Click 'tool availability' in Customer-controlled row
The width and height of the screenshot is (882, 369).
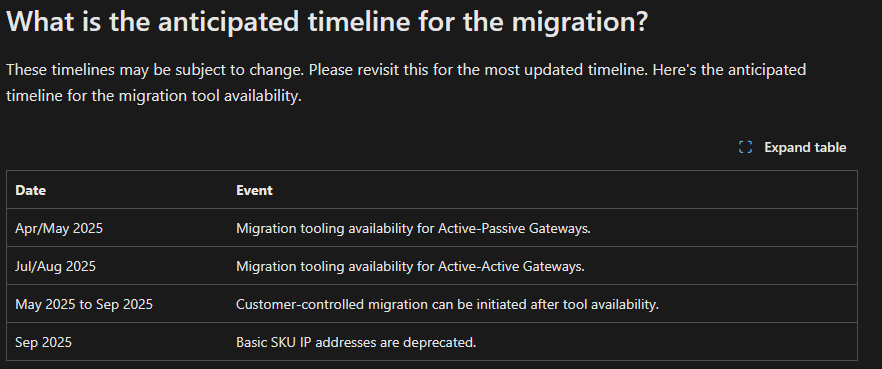[x=613, y=304]
